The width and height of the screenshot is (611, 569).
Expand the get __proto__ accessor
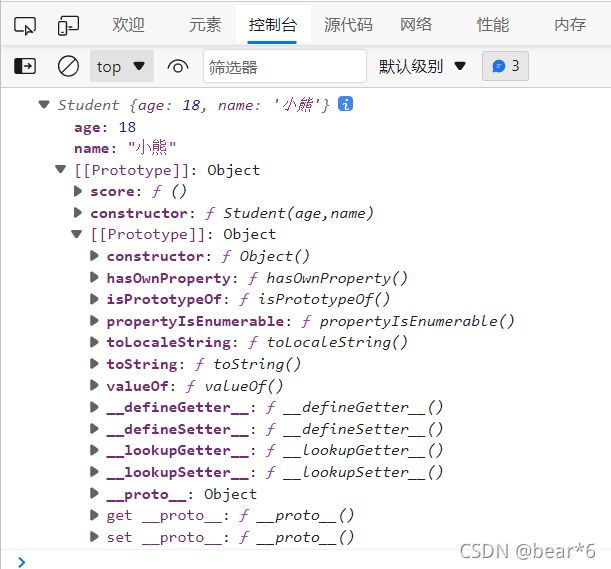coord(94,515)
